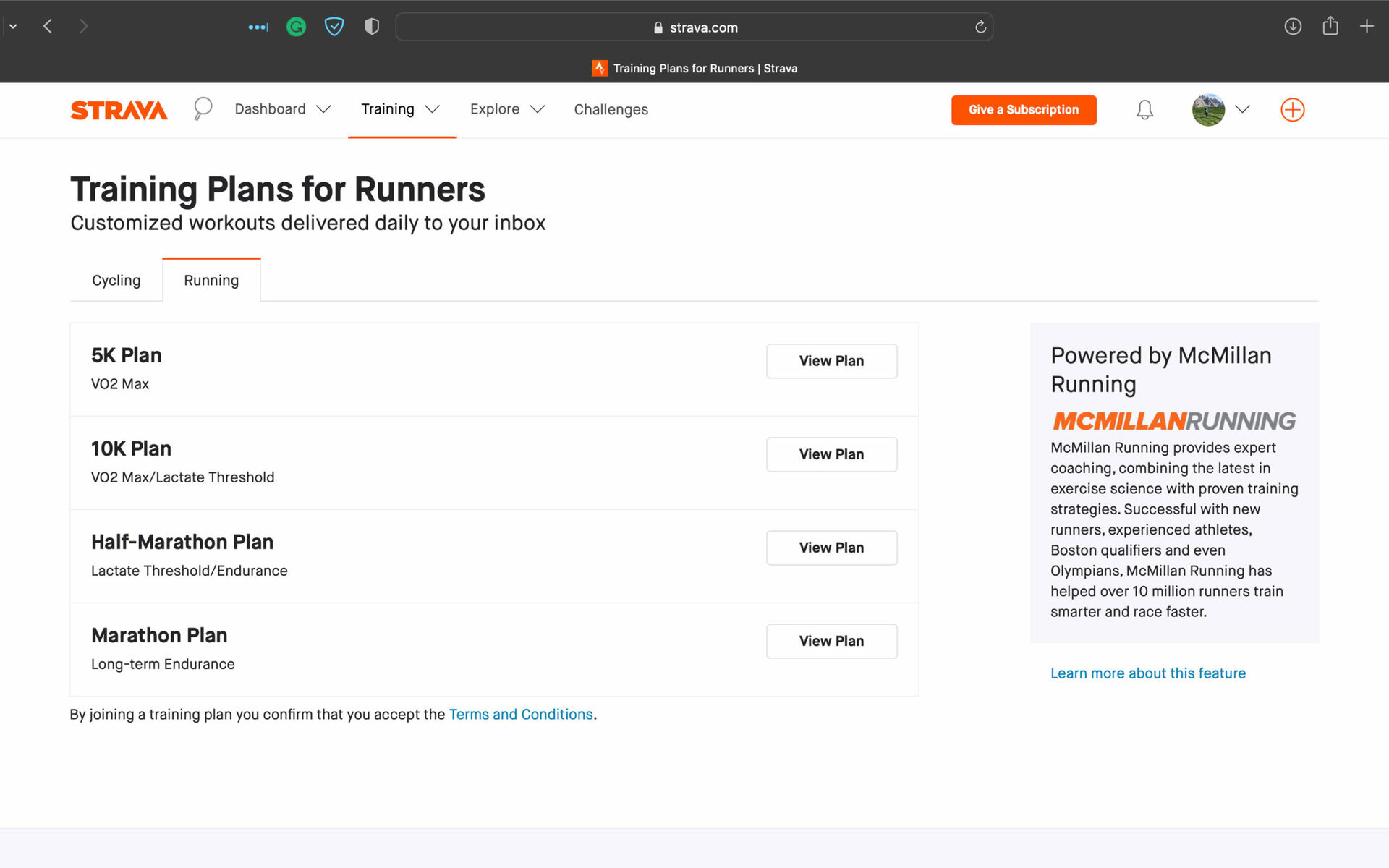Screen dimensions: 1389x868
Task: Click the privacy report half-shield icon
Action: pyautogui.click(x=371, y=27)
